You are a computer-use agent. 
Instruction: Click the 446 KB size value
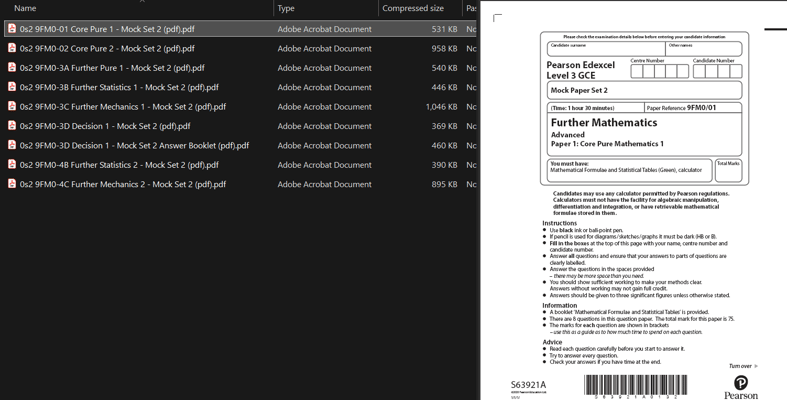point(444,87)
